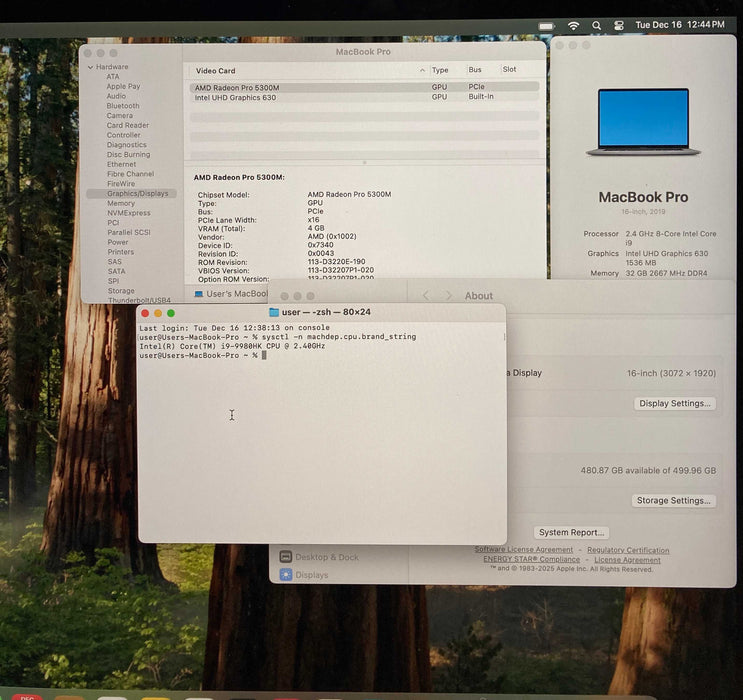Screen dimensions: 743x700
Task: Select SAS in hardware list
Action: 114,262
